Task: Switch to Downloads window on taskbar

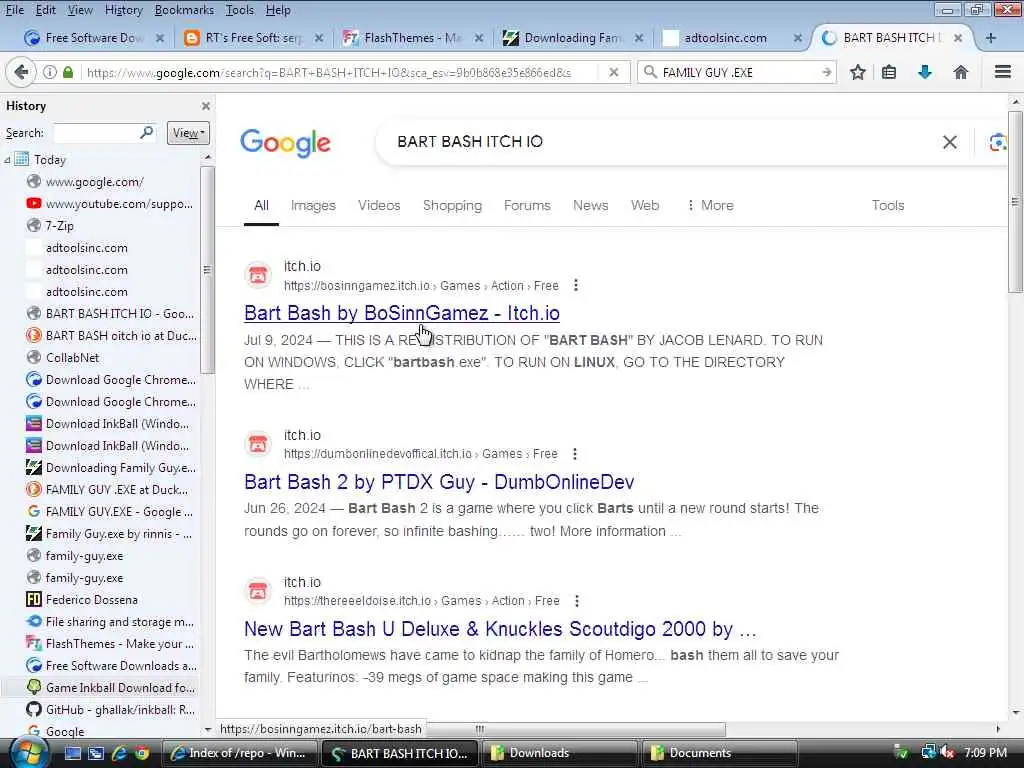Action: (559, 753)
